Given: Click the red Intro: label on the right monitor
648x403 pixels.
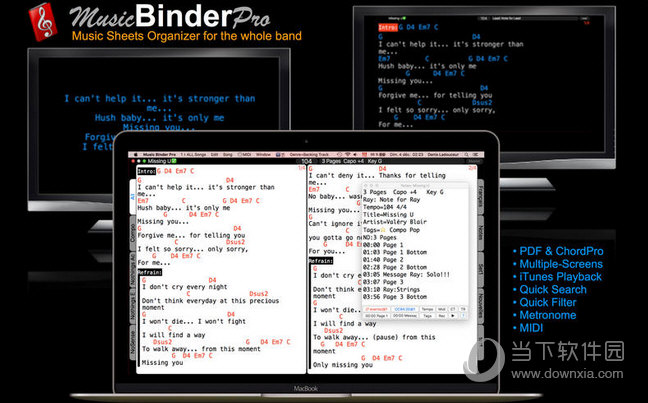Looking at the screenshot, I should [x=388, y=27].
